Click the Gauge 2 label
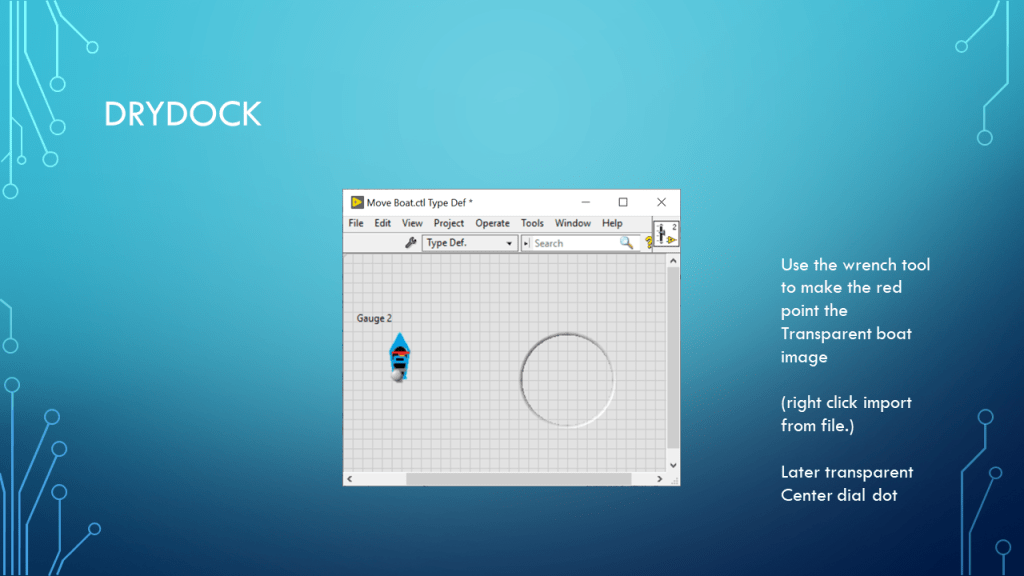The image size is (1024, 576). [374, 318]
